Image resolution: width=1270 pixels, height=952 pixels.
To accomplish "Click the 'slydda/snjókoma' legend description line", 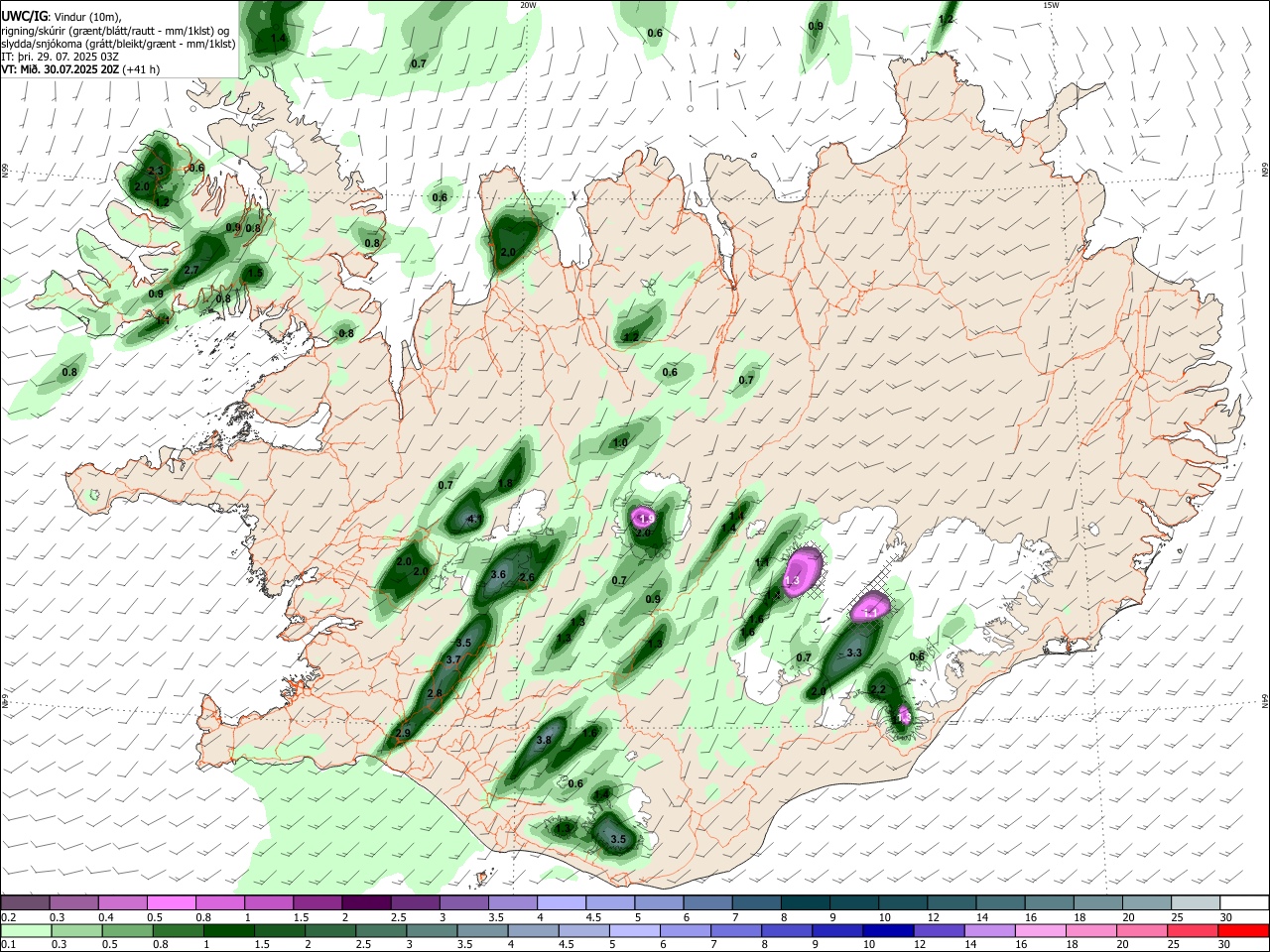I will [x=118, y=44].
